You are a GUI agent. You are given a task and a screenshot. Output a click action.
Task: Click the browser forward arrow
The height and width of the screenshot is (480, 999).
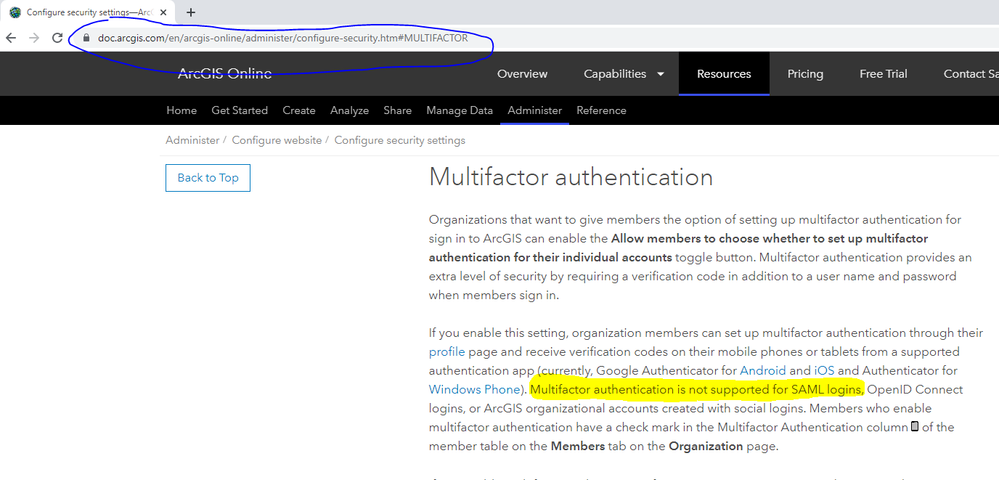pyautogui.click(x=34, y=38)
